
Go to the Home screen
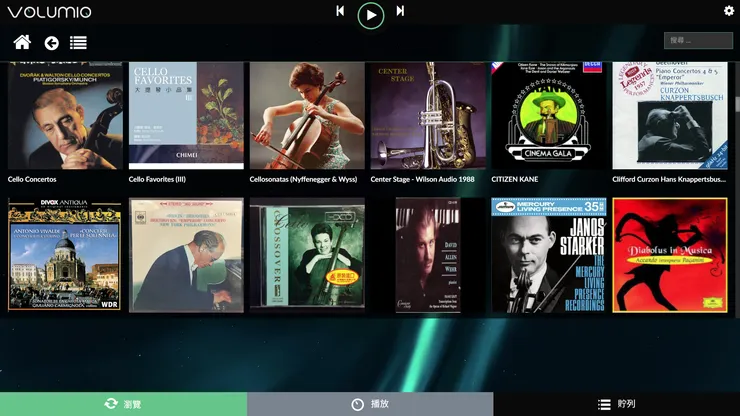22,42
